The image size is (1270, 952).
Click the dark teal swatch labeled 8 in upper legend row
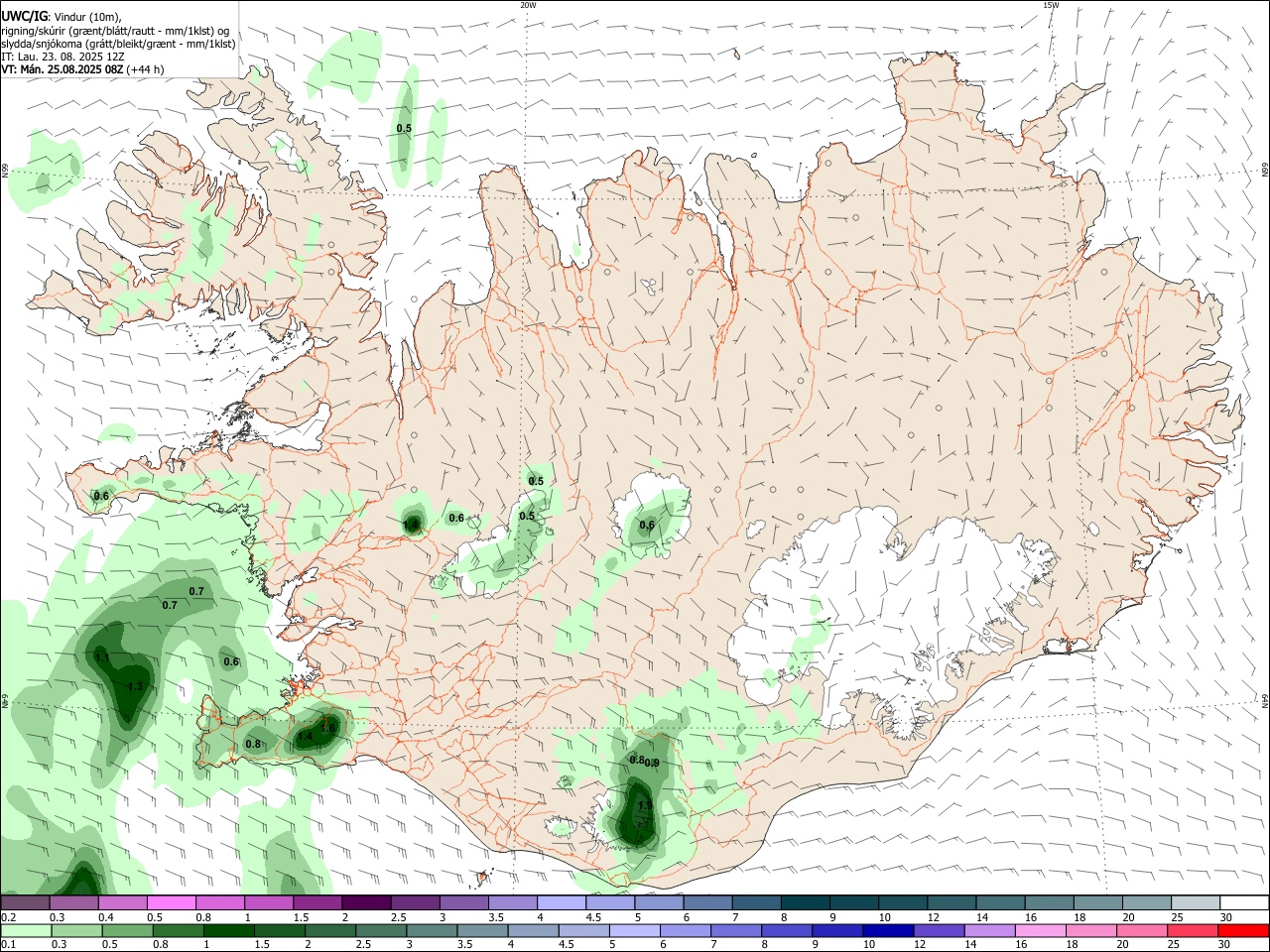tap(805, 902)
